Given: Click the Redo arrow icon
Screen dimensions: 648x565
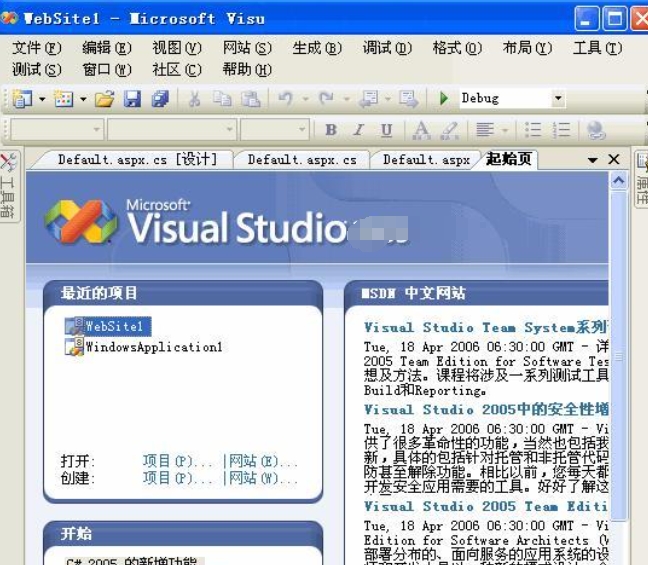Looking at the screenshot, I should (326, 98).
